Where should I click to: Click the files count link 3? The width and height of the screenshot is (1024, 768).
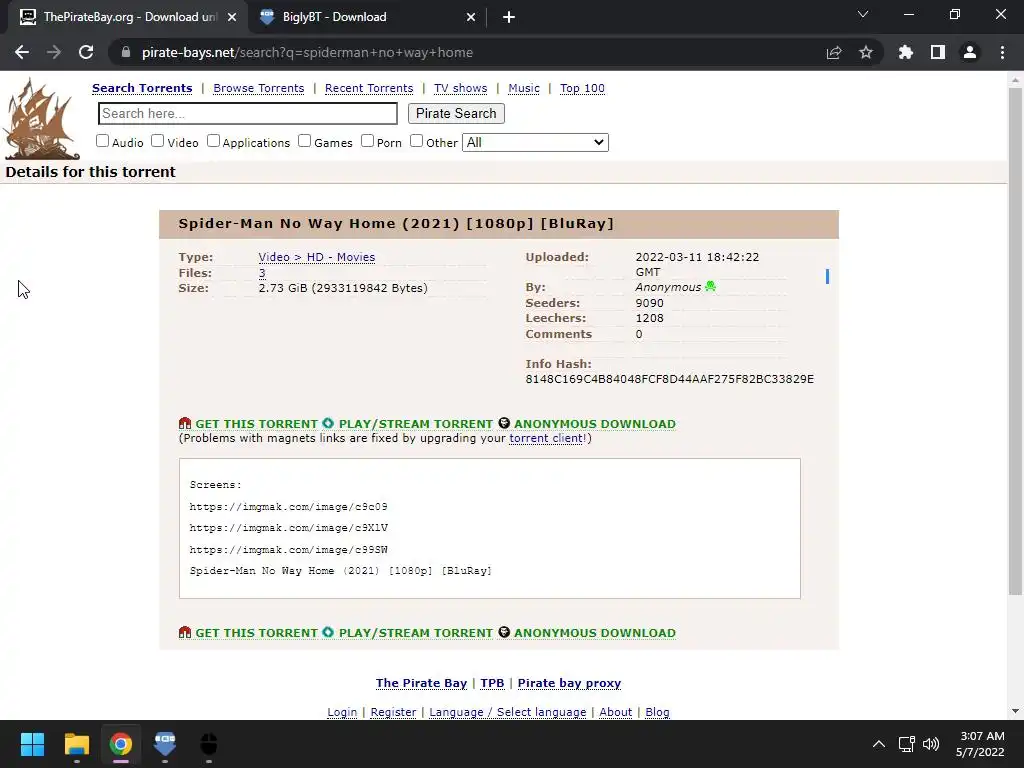(x=262, y=273)
